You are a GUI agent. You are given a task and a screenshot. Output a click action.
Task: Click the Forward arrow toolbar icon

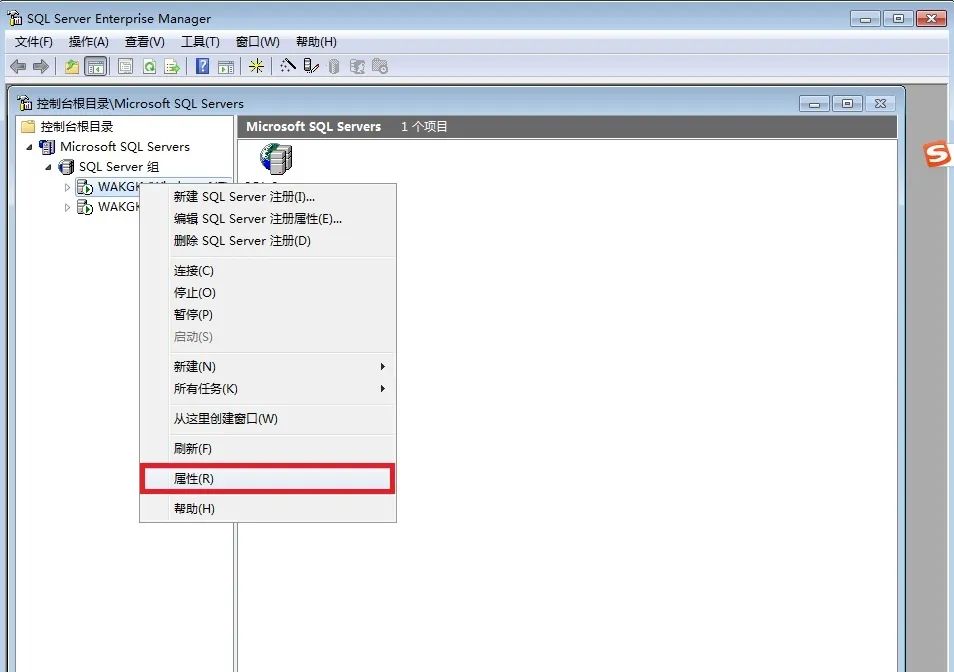[x=41, y=66]
